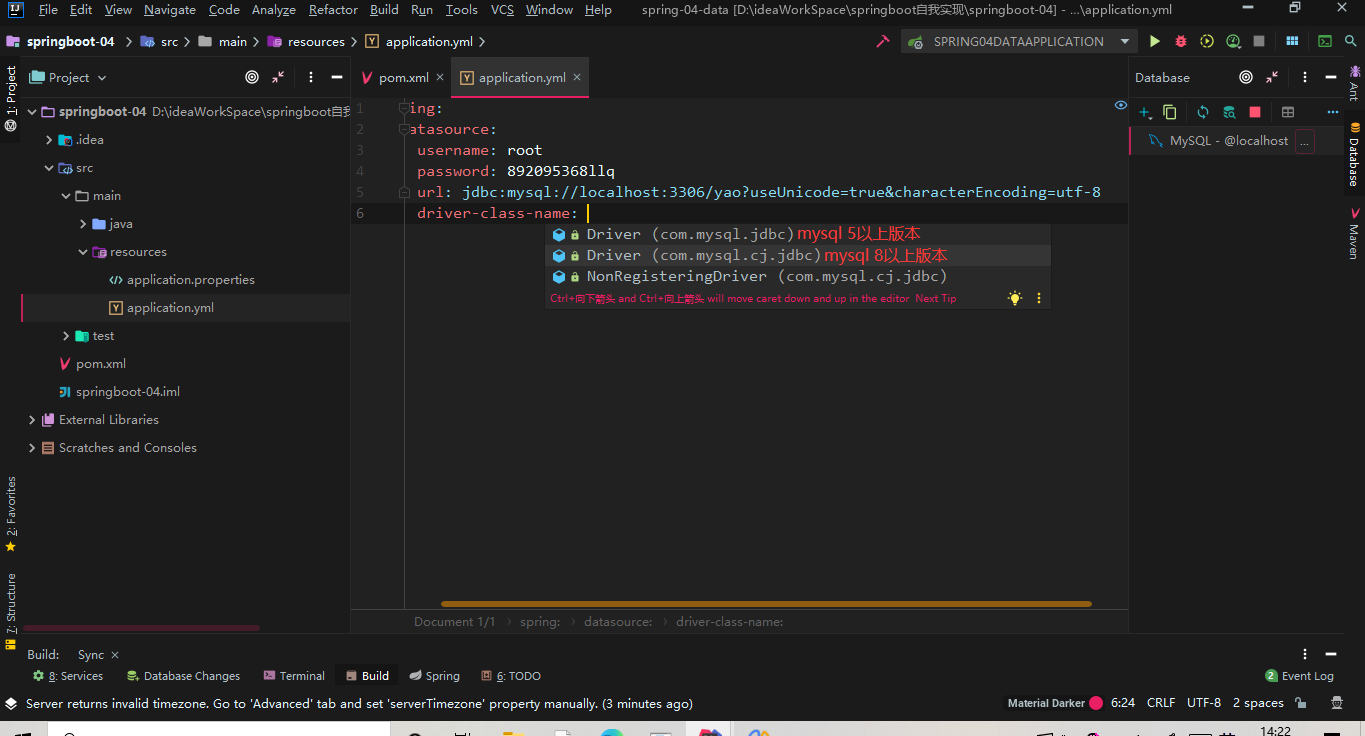
Task: Open the Spring tool window tab
Action: point(434,676)
